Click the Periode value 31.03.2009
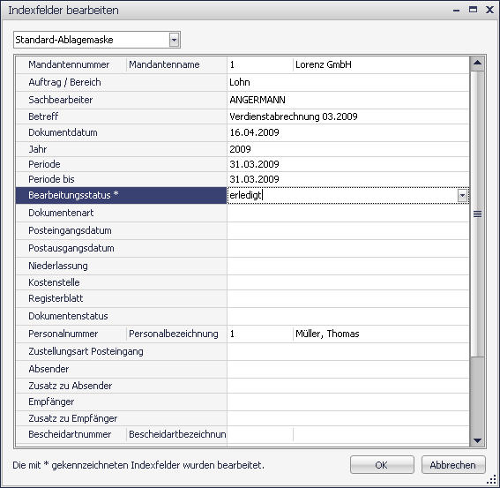Image resolution: width=500 pixels, height=488 pixels. tap(348, 164)
